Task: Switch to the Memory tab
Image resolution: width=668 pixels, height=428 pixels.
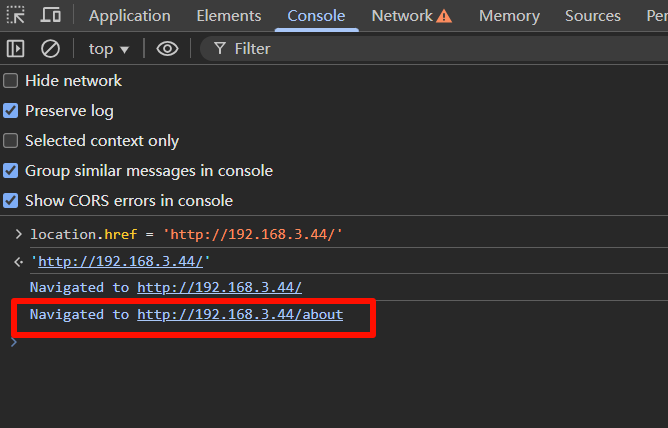Action: (509, 16)
